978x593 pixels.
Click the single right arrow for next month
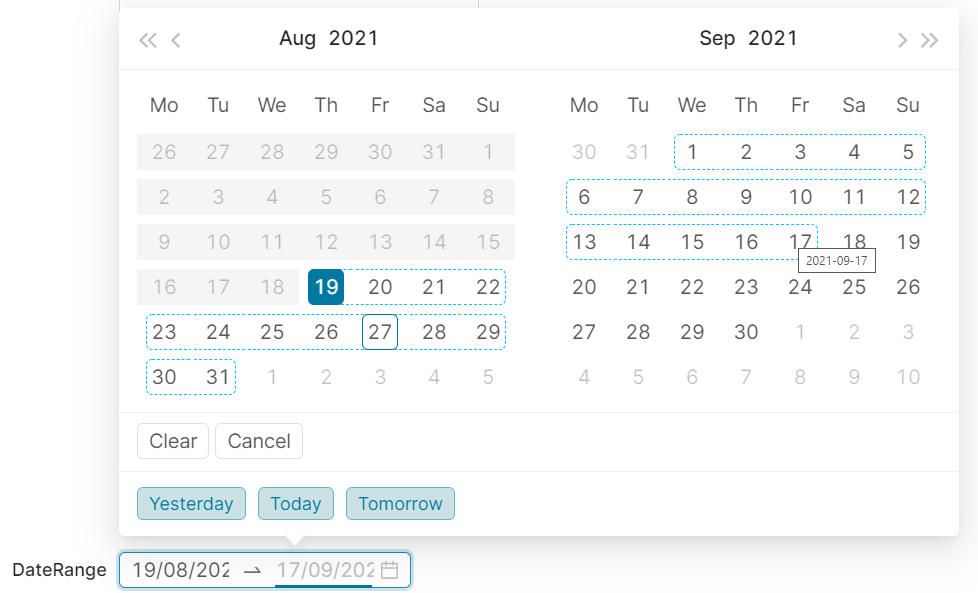point(901,40)
